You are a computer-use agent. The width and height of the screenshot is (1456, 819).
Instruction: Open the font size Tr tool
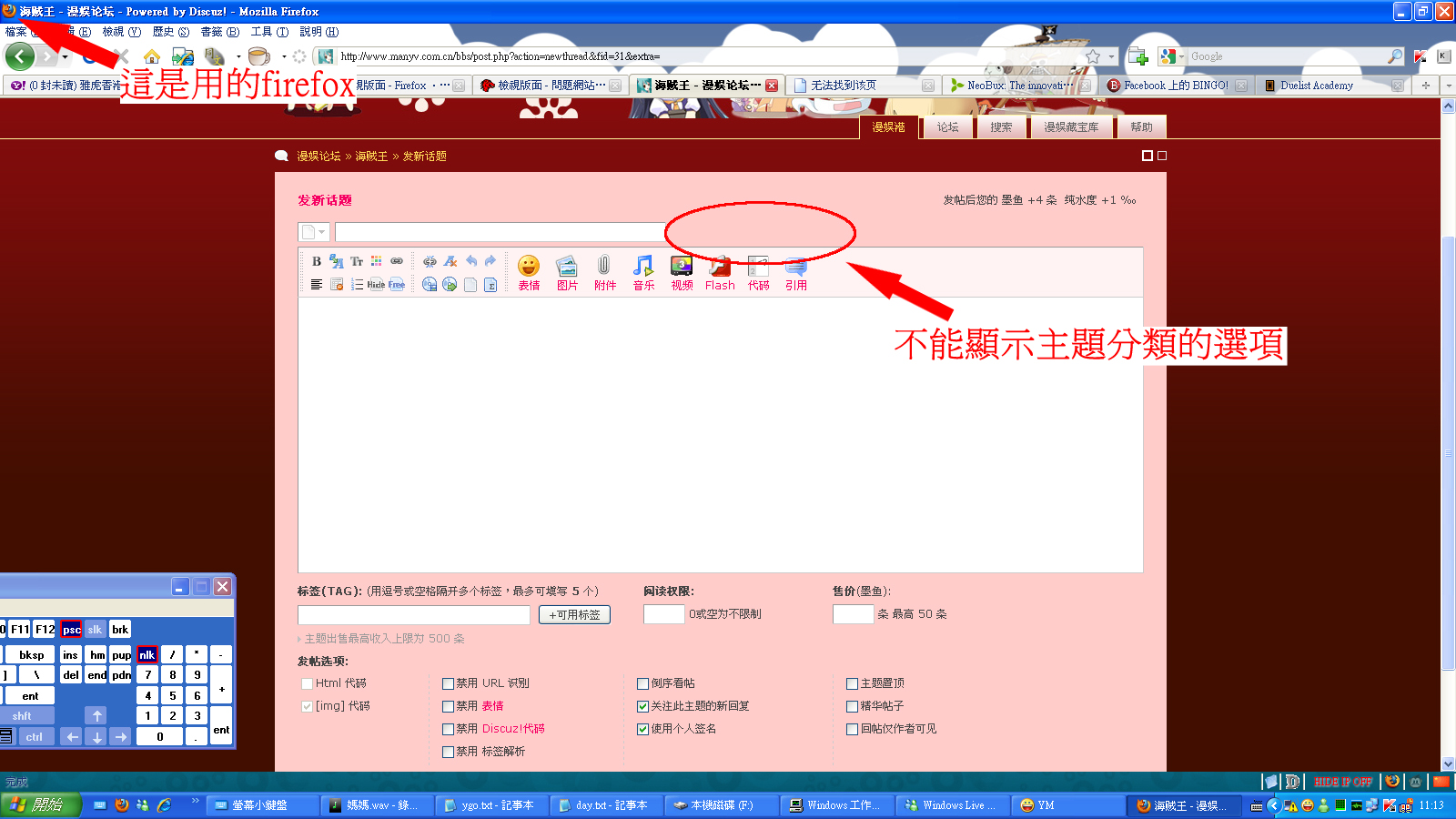pyautogui.click(x=357, y=261)
